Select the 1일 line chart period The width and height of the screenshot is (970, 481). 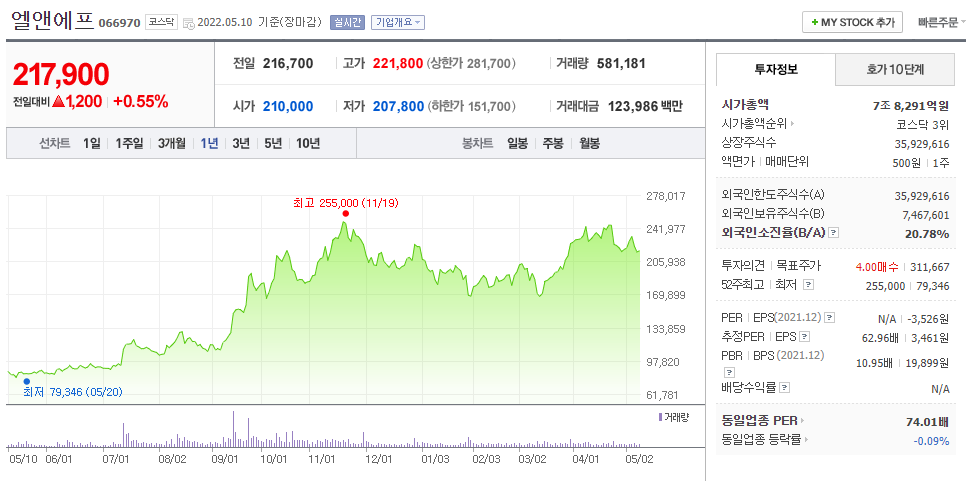pyautogui.click(x=92, y=143)
